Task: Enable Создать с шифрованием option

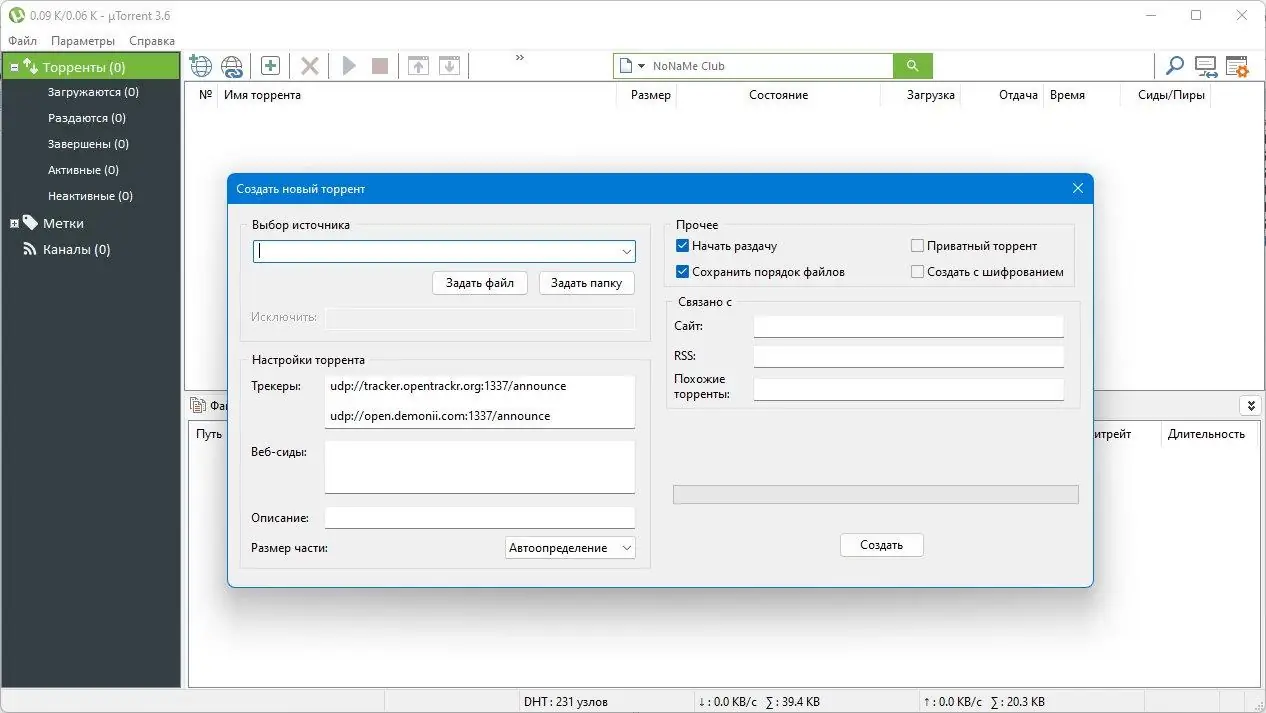Action: [917, 271]
